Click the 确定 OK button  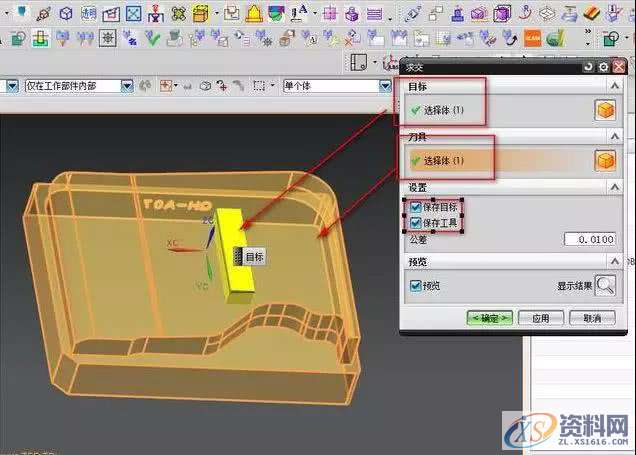pos(490,317)
